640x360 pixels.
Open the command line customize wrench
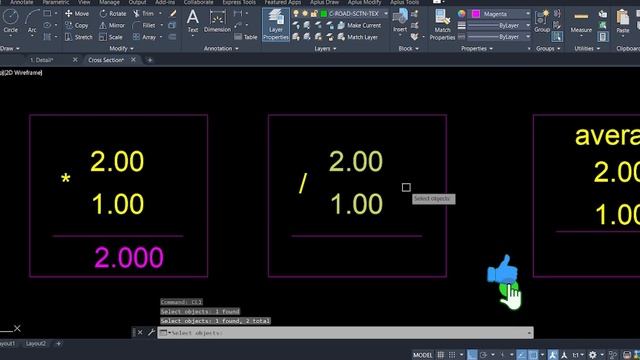151,332
